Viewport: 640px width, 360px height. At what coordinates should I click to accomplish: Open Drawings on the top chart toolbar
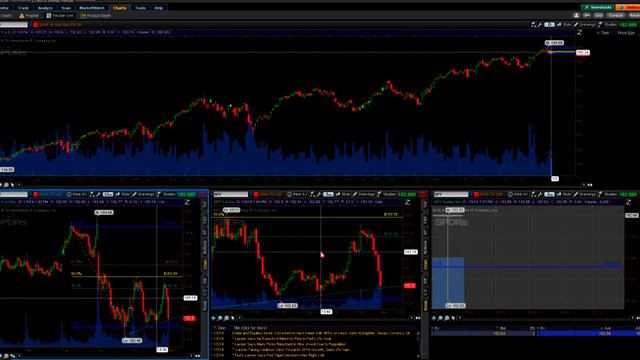tap(585, 25)
